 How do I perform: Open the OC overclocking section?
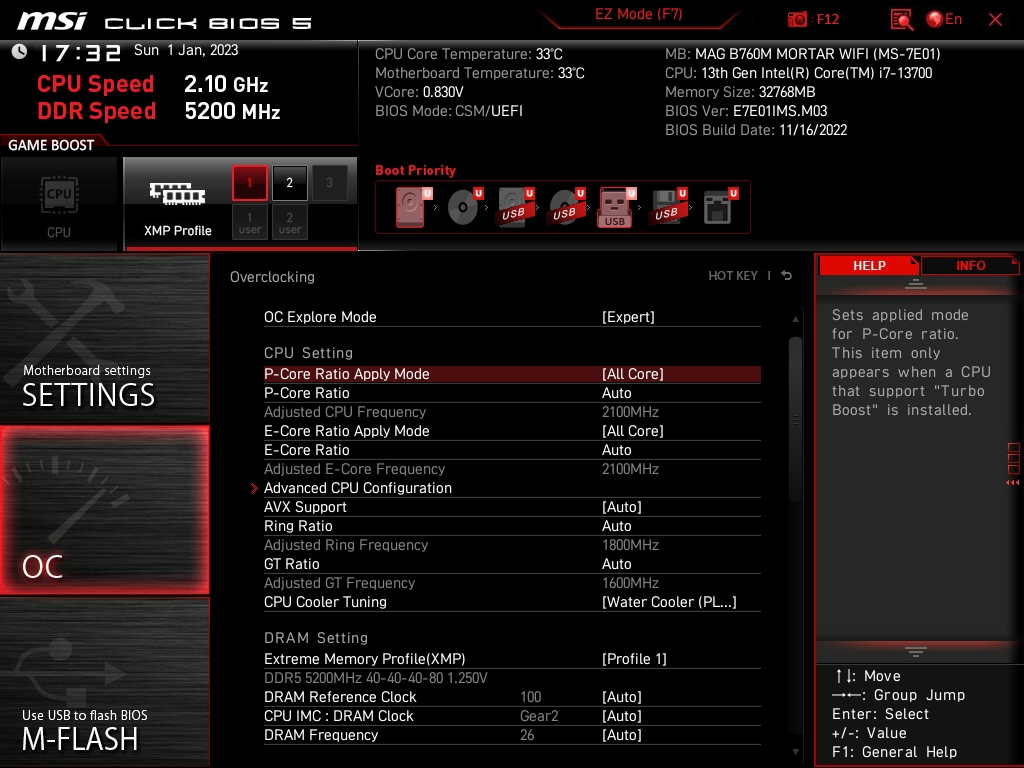[x=104, y=510]
